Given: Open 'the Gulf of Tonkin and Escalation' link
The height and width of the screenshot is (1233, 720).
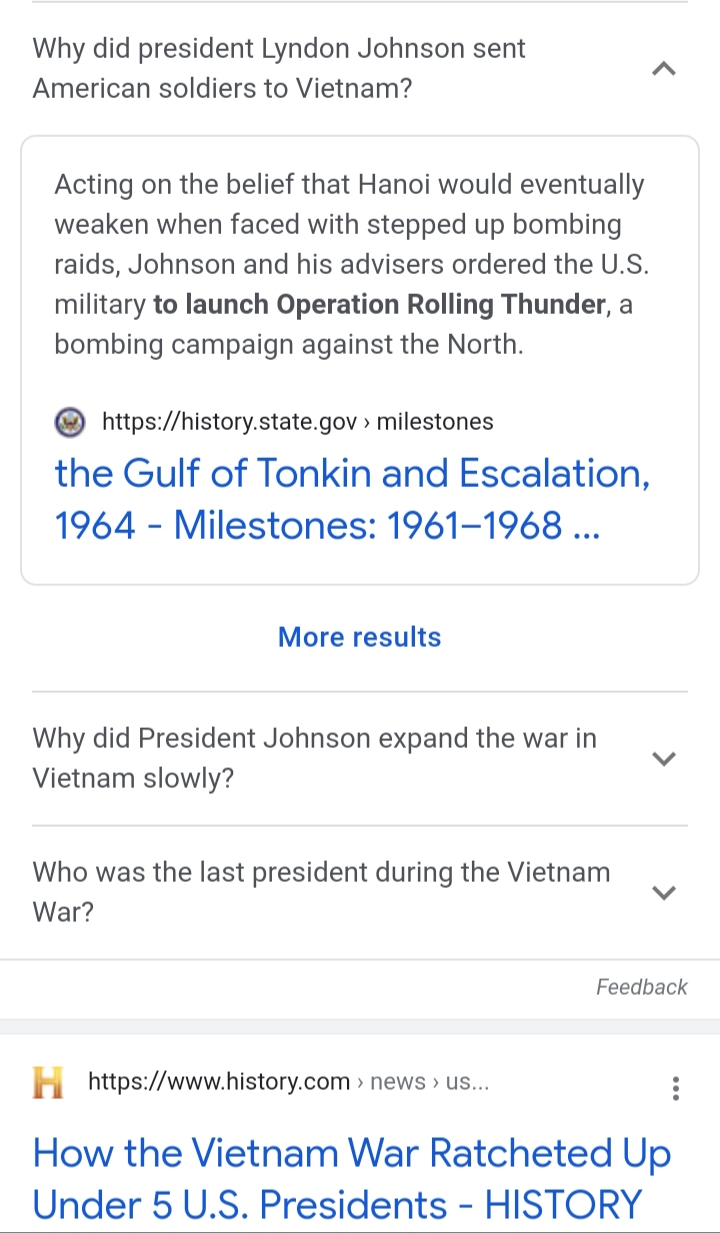Looking at the screenshot, I should tap(352, 498).
